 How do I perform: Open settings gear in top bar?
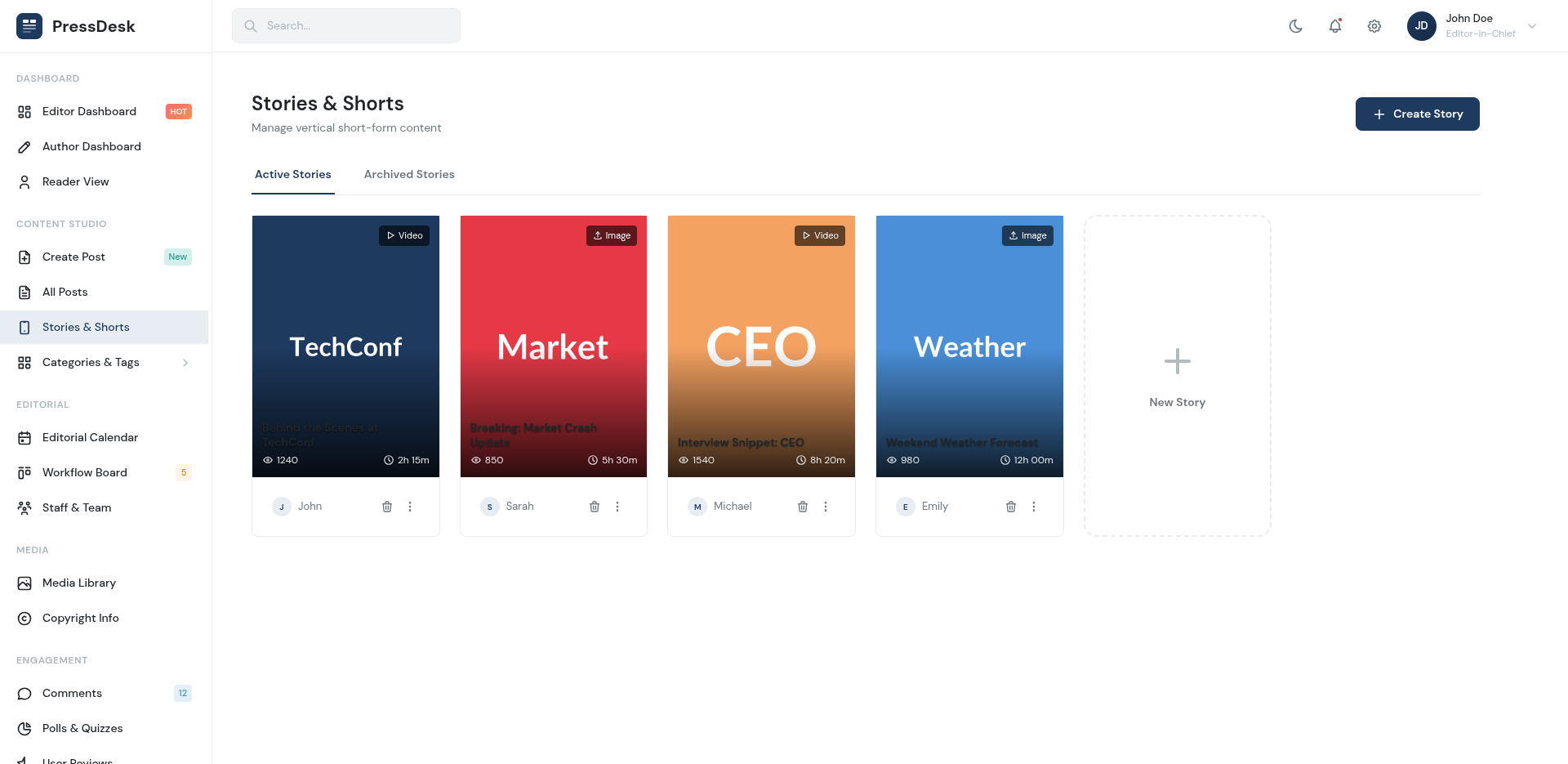click(1374, 26)
